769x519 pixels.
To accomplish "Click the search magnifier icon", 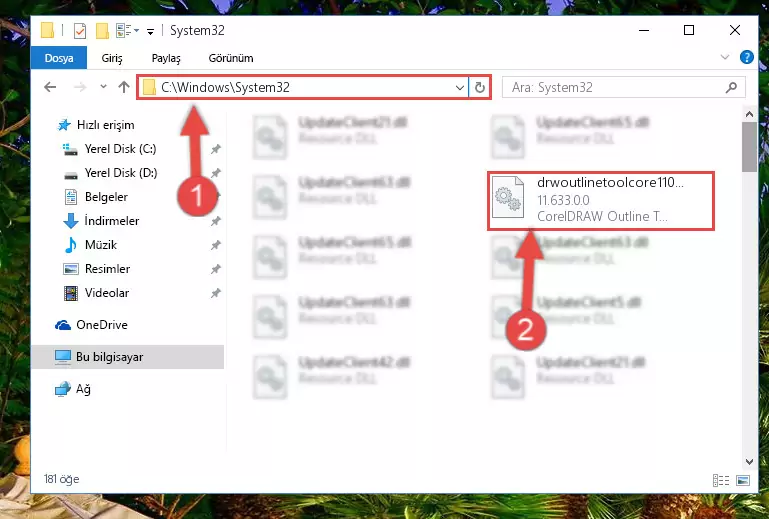I will 731,87.
